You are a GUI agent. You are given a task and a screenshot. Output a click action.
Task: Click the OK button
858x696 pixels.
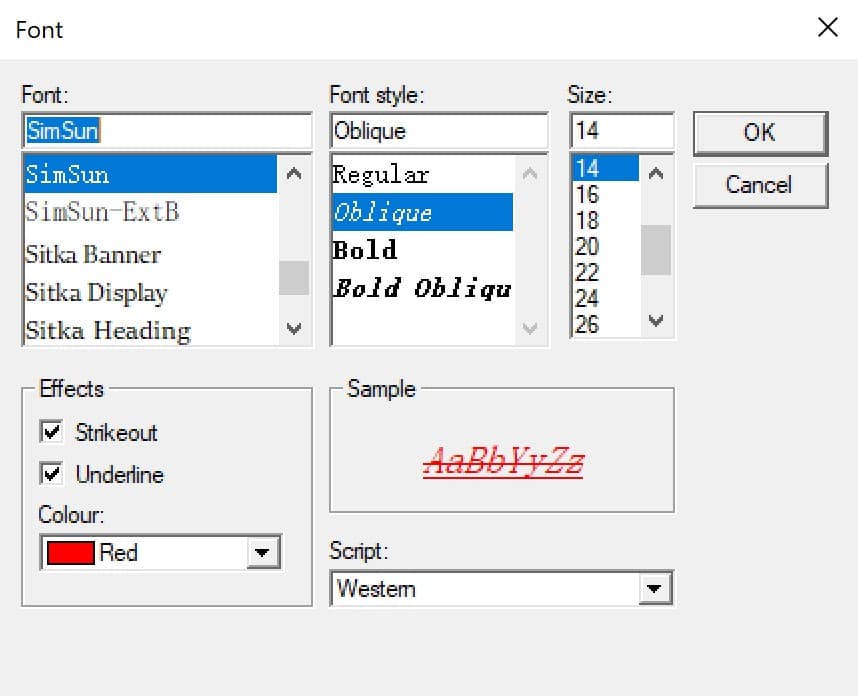pos(760,132)
